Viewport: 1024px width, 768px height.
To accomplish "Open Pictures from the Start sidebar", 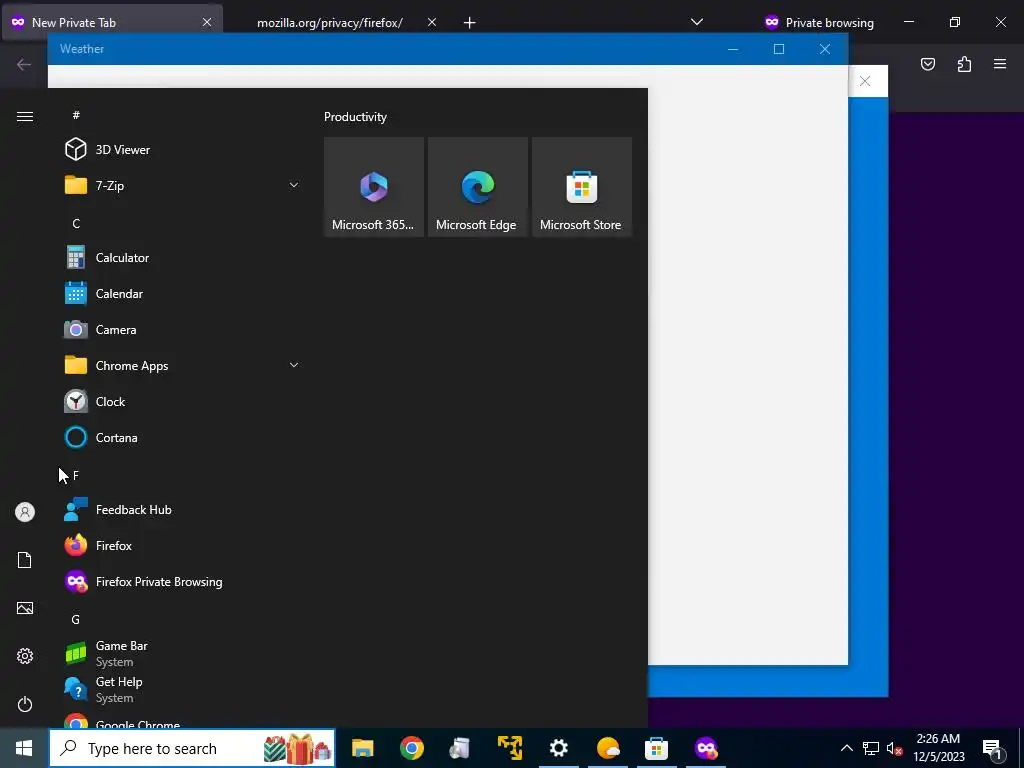I will tap(25, 608).
